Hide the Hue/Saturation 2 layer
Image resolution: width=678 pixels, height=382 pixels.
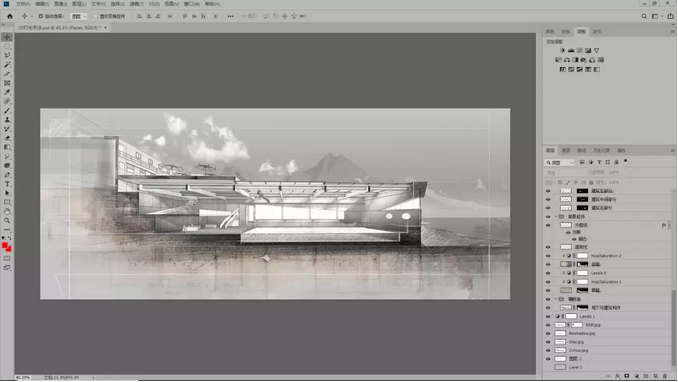click(548, 256)
